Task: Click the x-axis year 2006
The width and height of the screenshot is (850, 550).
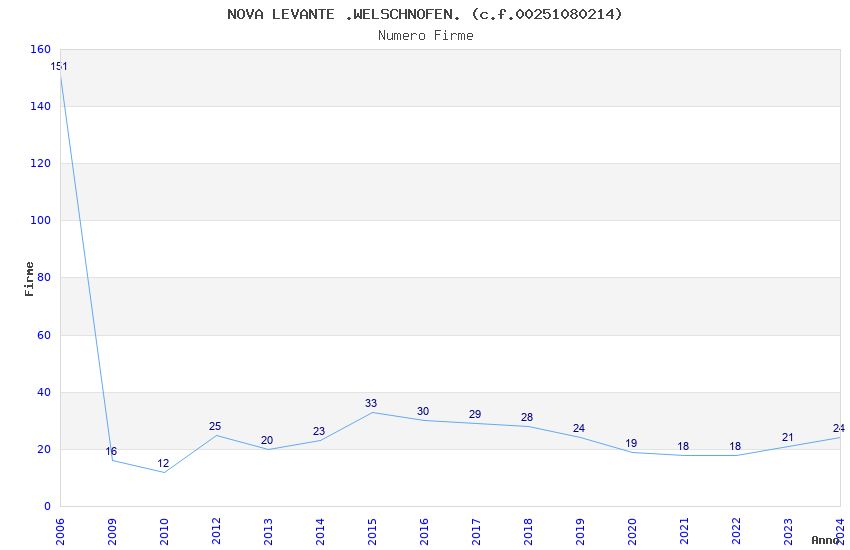Action: [60, 532]
